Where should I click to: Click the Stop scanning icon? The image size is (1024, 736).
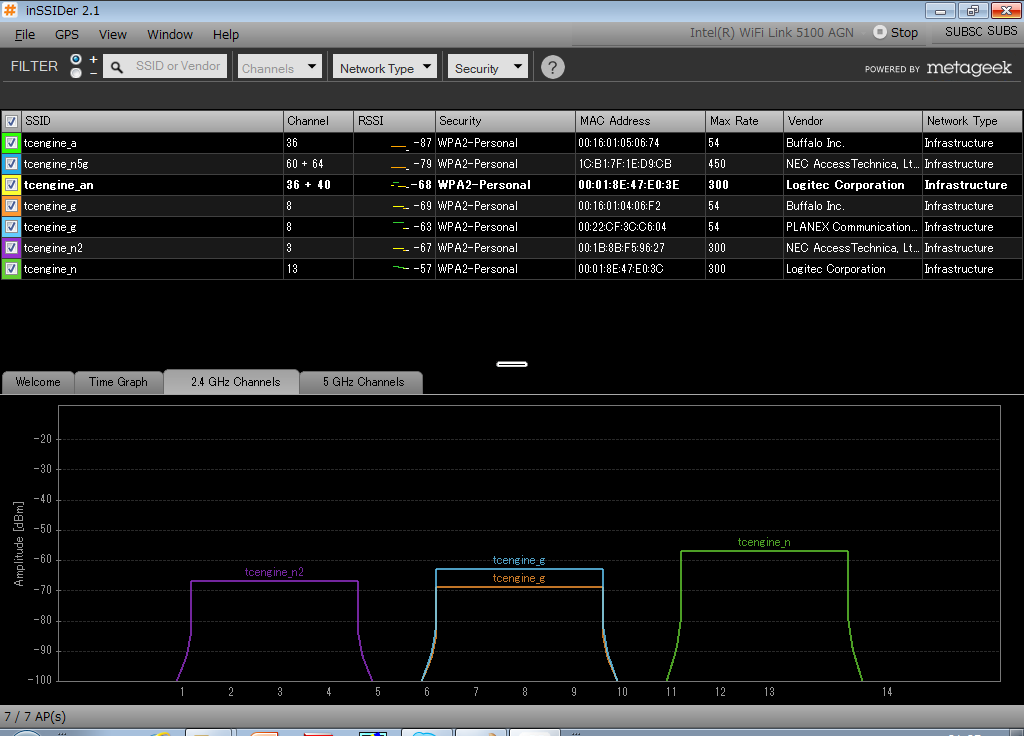(880, 32)
